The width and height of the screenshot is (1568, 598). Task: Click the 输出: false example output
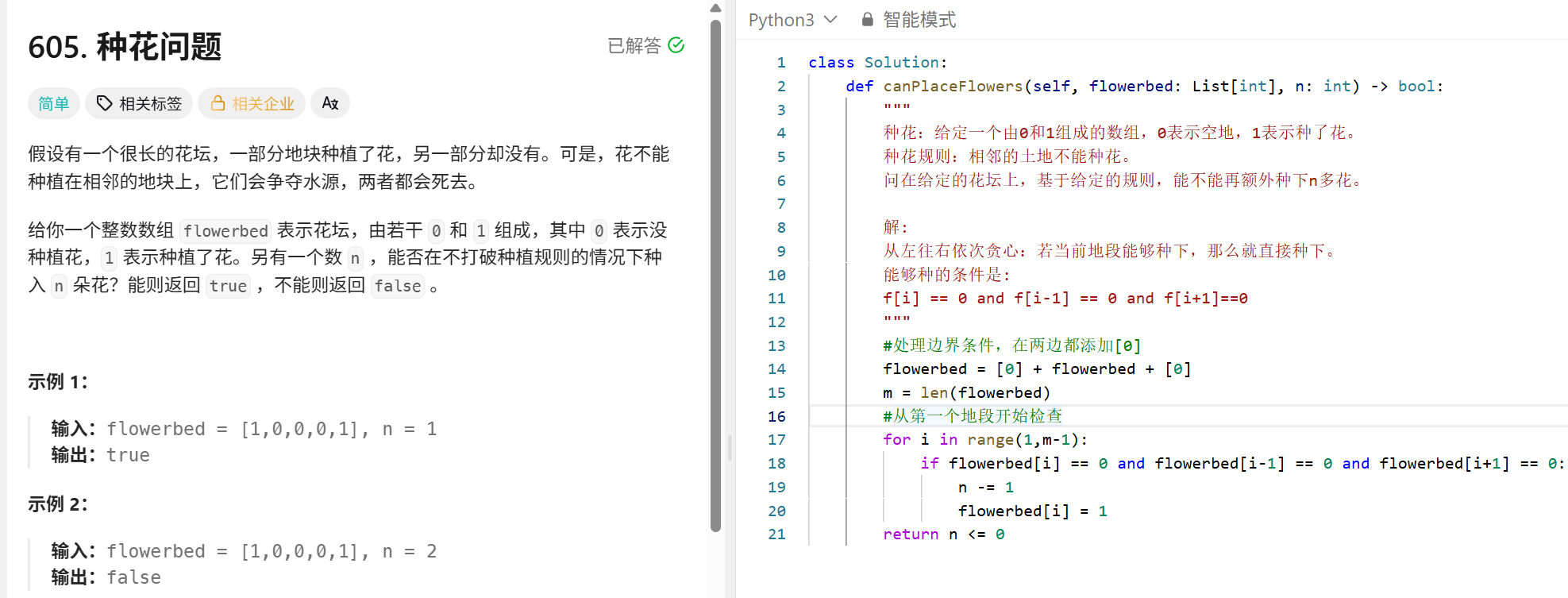(x=106, y=577)
